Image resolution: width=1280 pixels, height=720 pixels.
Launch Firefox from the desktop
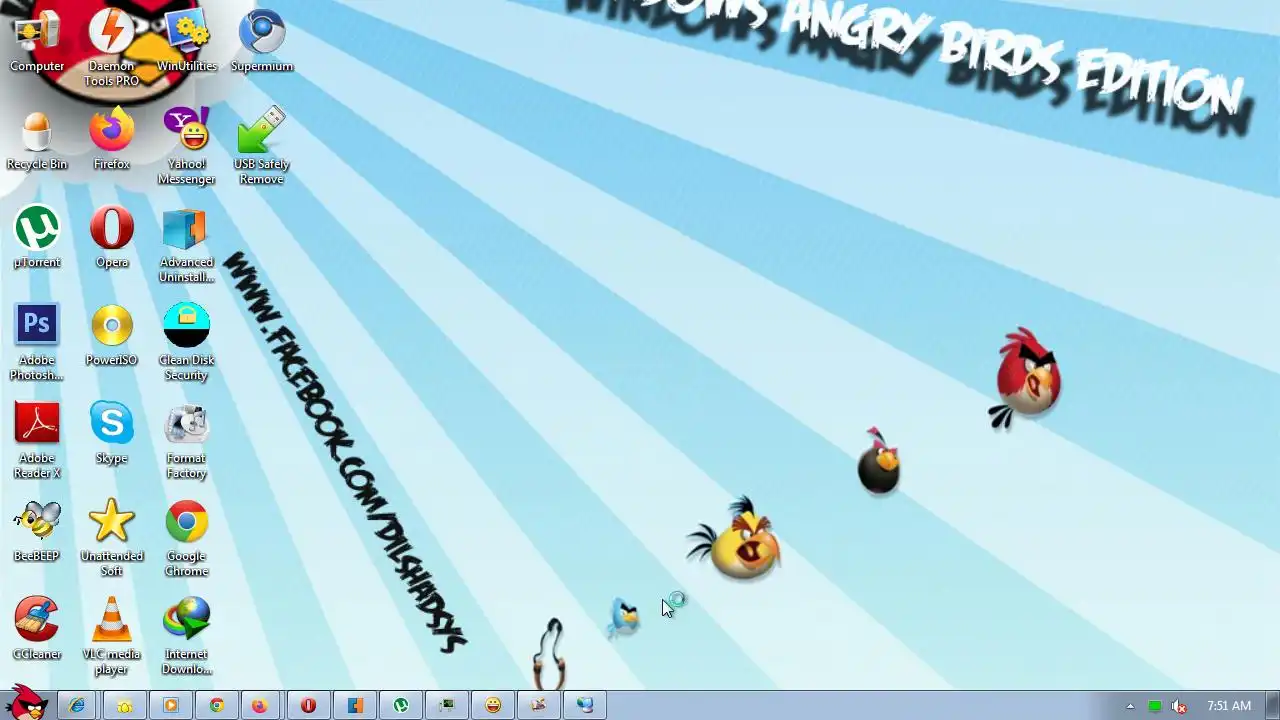click(x=111, y=140)
